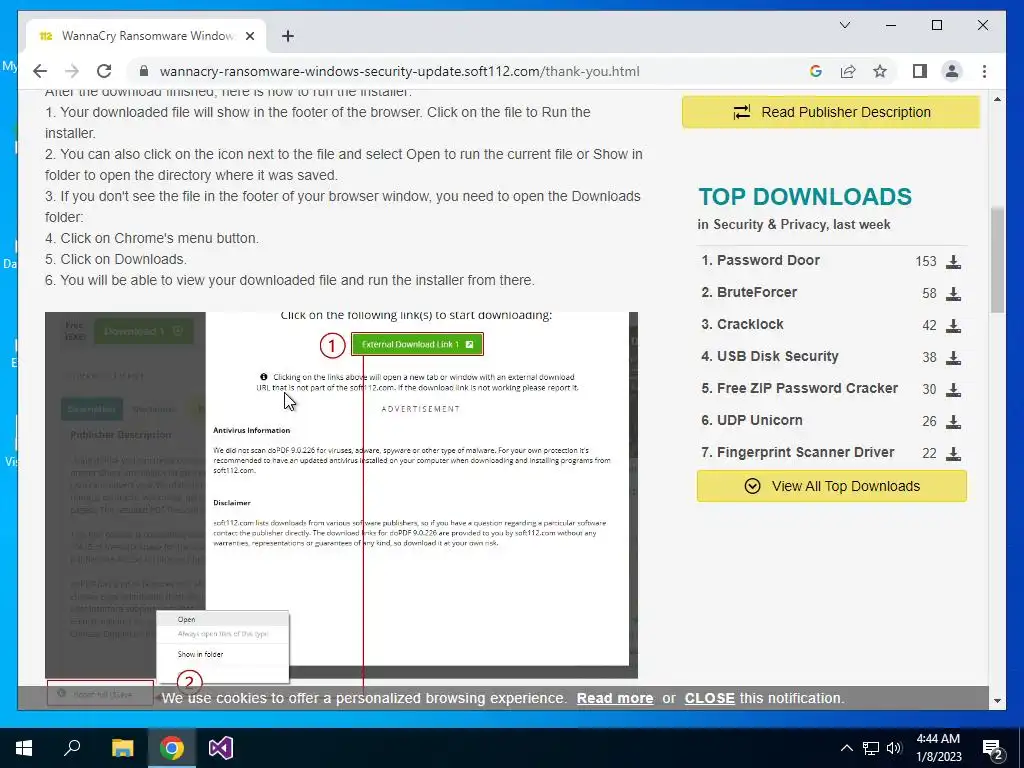
Task: Click Chrome icon in taskbar
Action: pos(172,748)
